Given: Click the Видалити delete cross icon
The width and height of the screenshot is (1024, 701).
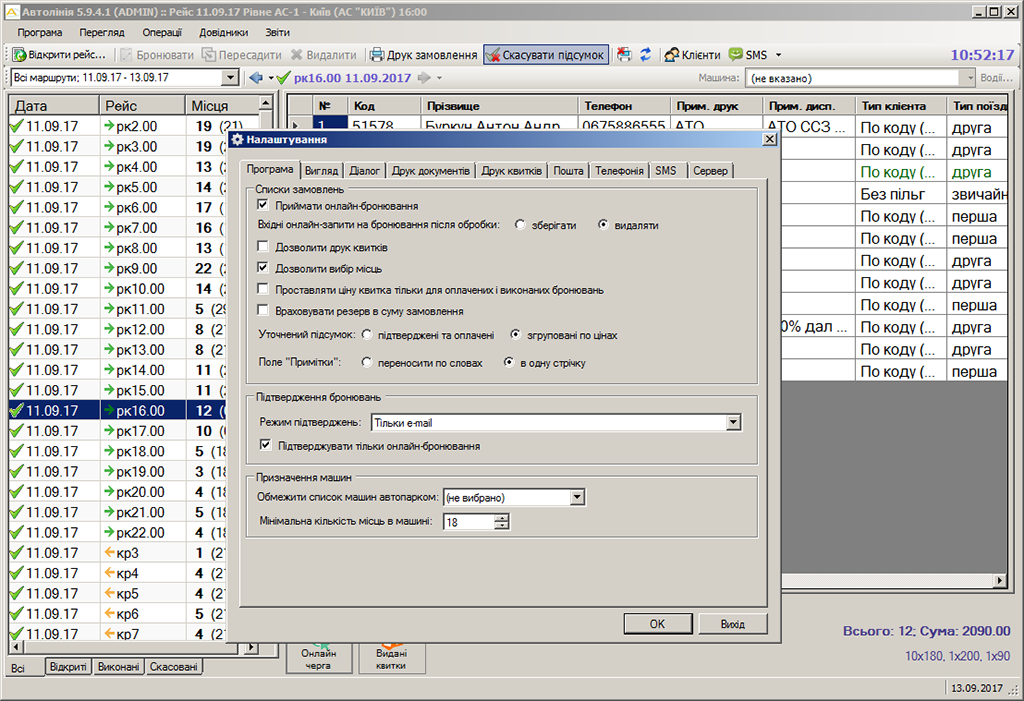Looking at the screenshot, I should click(x=297, y=55).
